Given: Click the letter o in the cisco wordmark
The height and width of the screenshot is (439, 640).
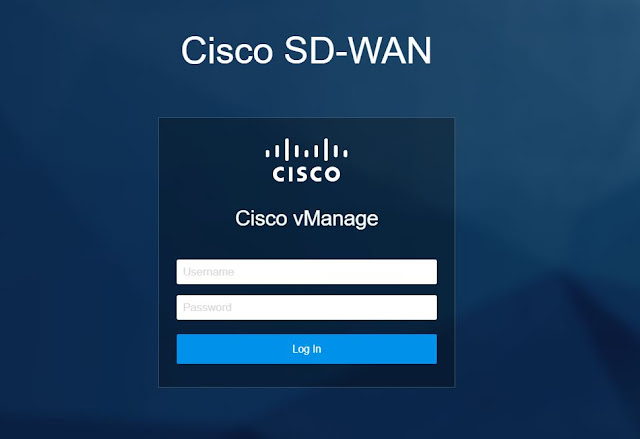Looking at the screenshot, I should [332, 174].
